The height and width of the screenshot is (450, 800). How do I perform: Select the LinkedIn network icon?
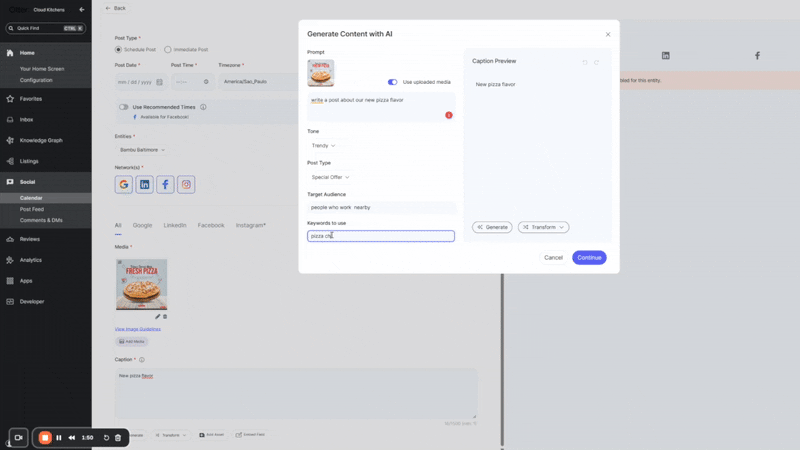click(x=145, y=184)
